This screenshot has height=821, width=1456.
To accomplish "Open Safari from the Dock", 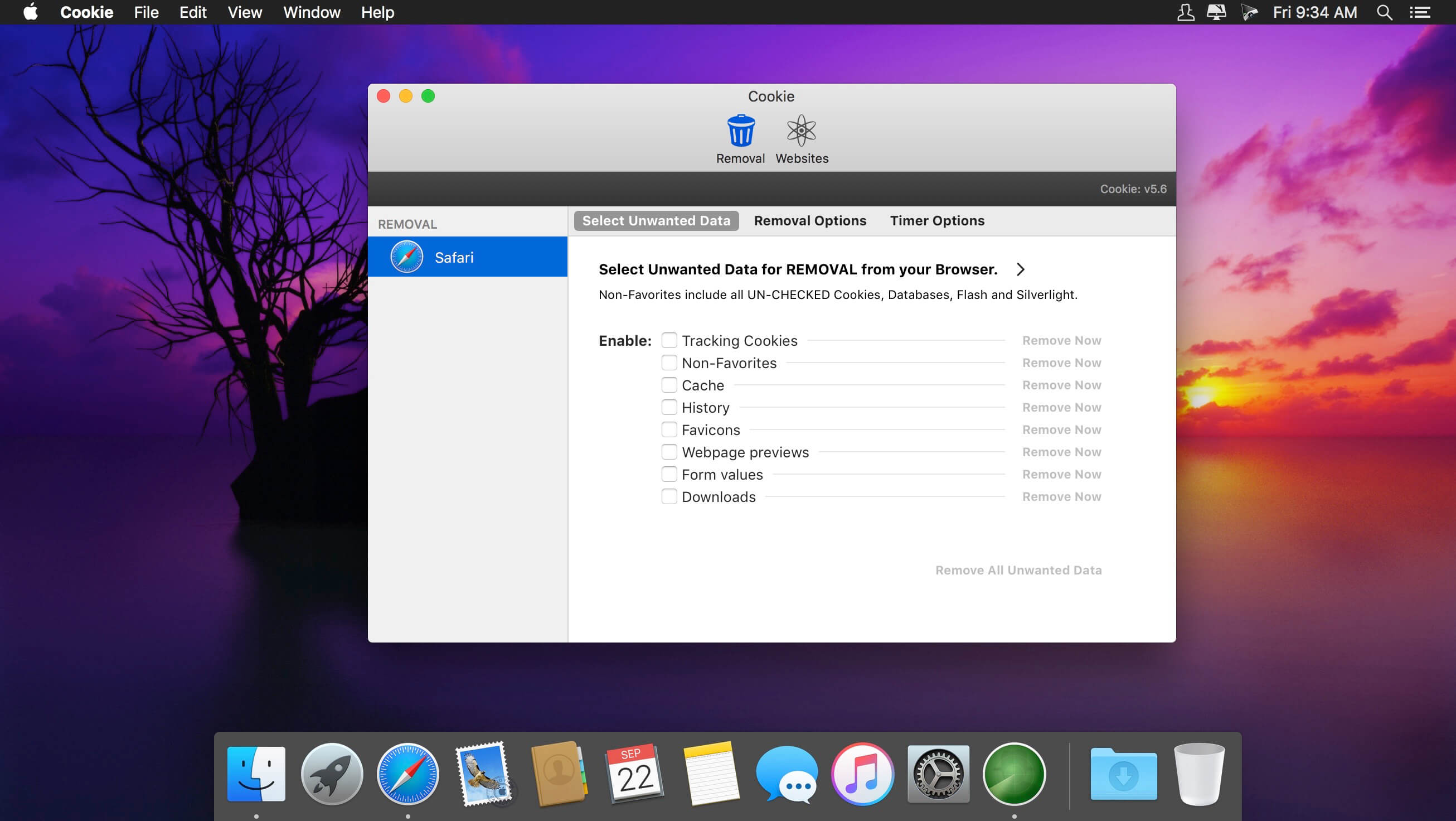I will point(407,774).
